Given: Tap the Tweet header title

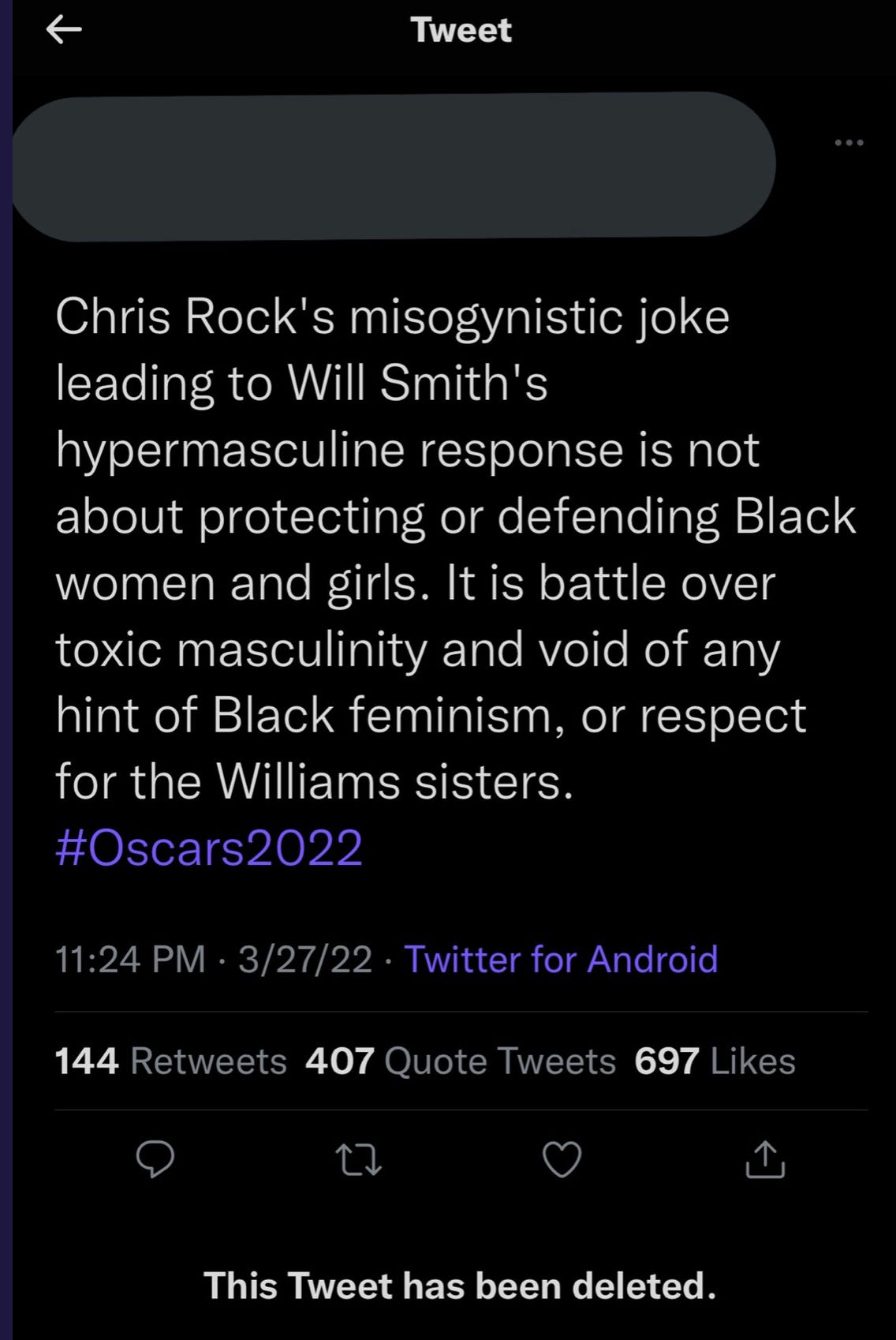Looking at the screenshot, I should coord(461,30).
